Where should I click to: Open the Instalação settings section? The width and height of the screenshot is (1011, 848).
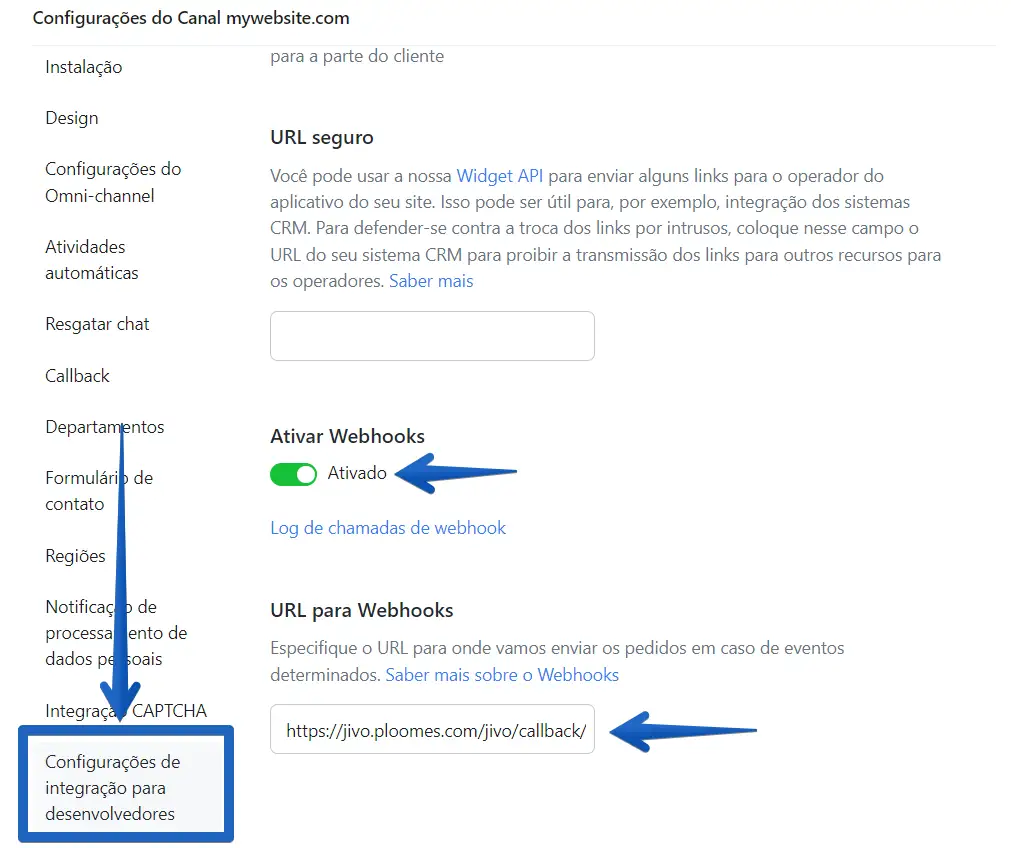click(x=84, y=67)
